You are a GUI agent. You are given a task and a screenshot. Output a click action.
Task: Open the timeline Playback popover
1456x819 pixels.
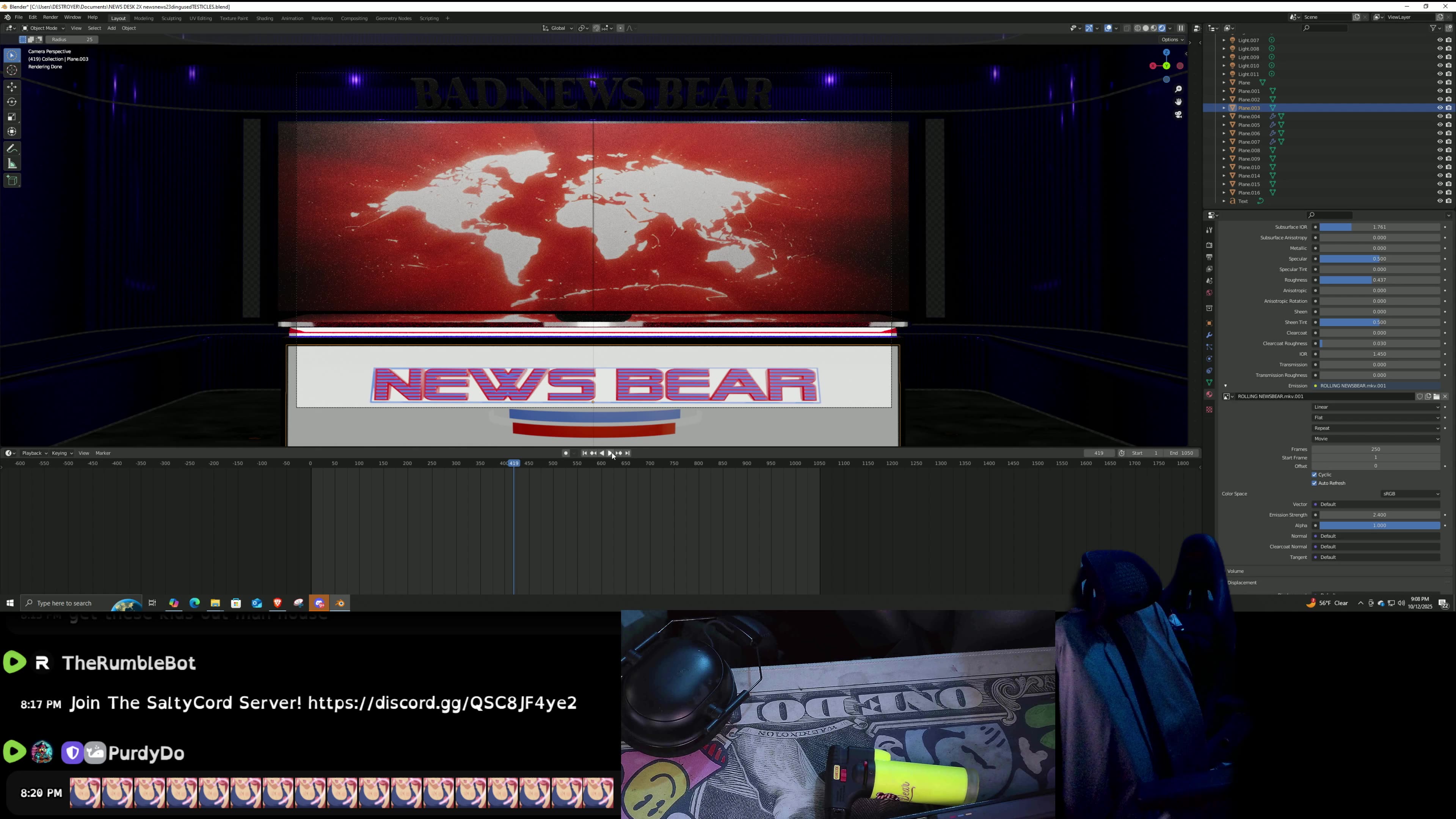click(x=35, y=453)
